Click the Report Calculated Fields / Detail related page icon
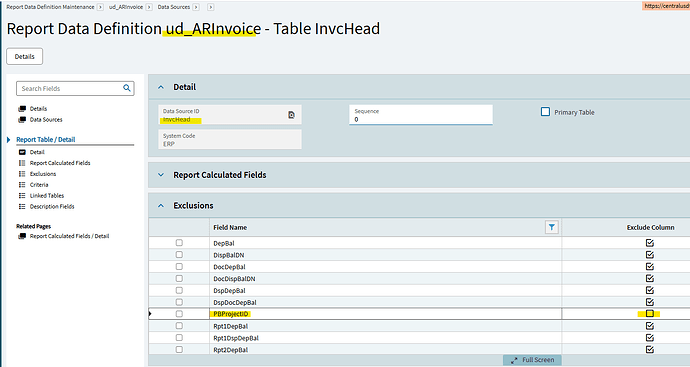Image resolution: width=690 pixels, height=367 pixels. click(x=22, y=236)
